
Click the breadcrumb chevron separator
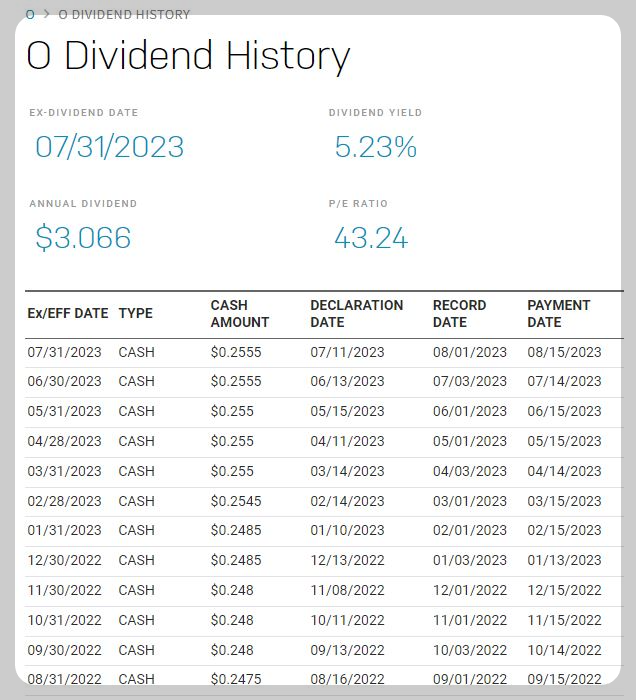tap(46, 14)
